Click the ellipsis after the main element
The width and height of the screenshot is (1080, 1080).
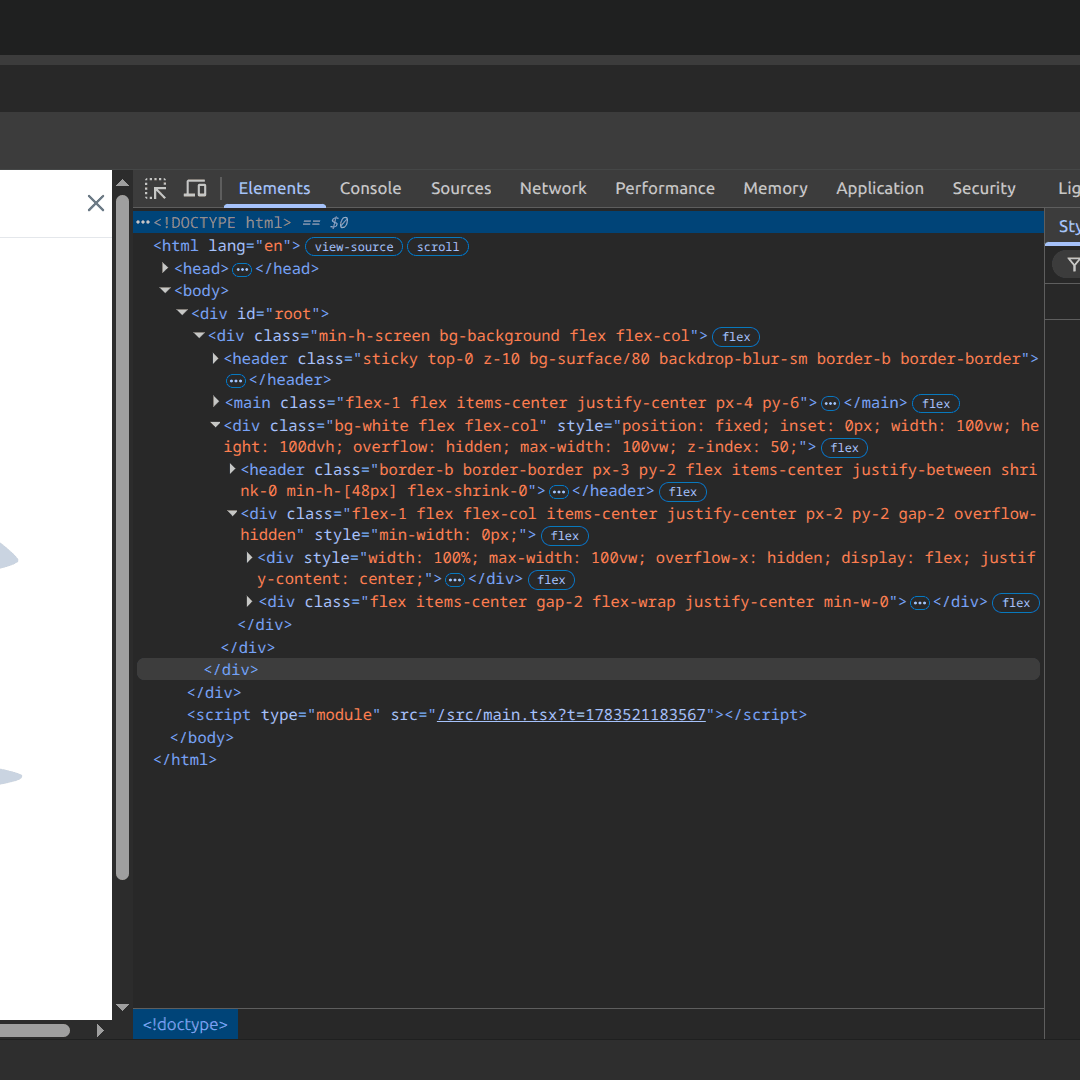tap(830, 404)
